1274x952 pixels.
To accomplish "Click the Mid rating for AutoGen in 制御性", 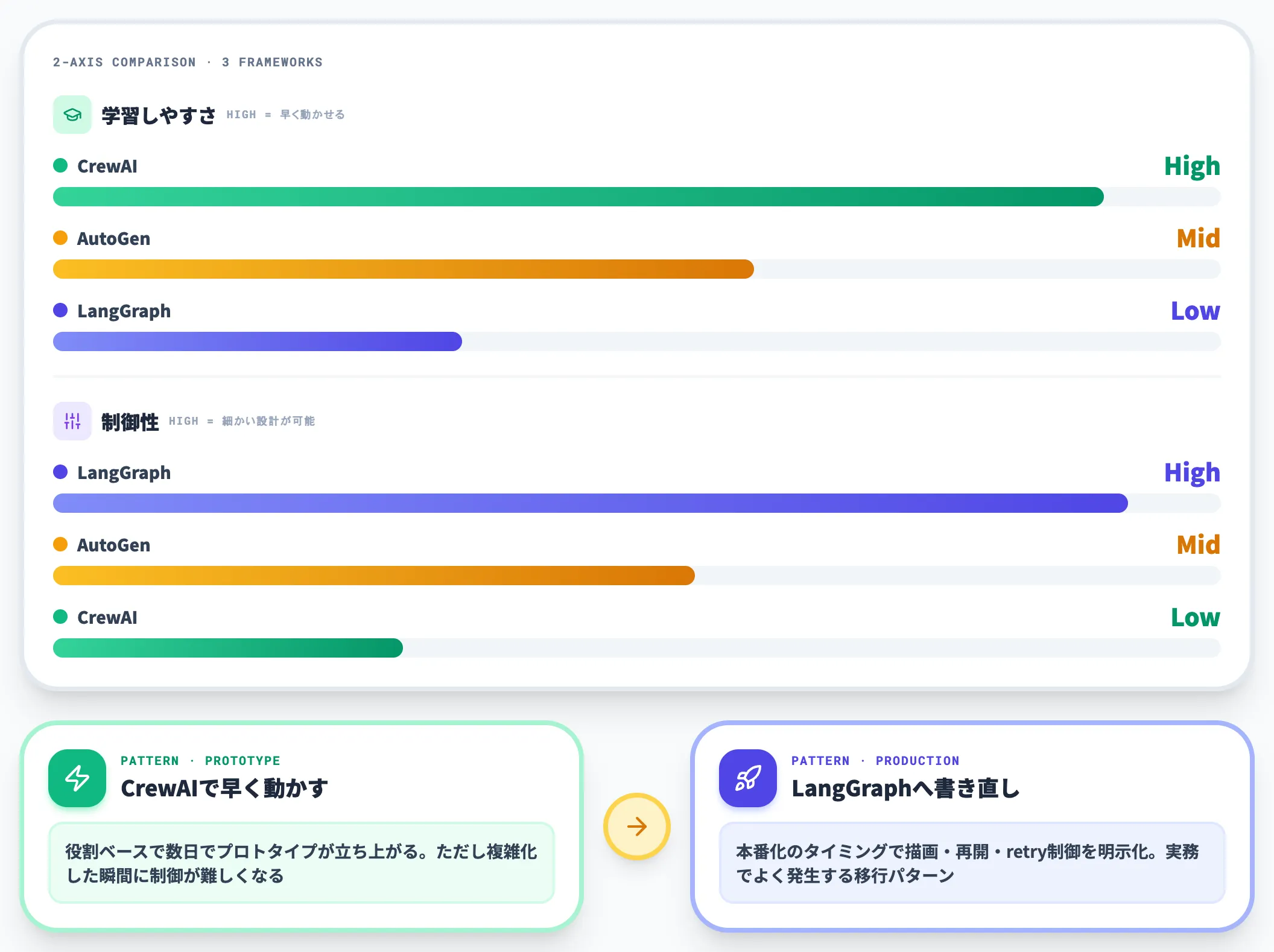I will (x=1199, y=545).
